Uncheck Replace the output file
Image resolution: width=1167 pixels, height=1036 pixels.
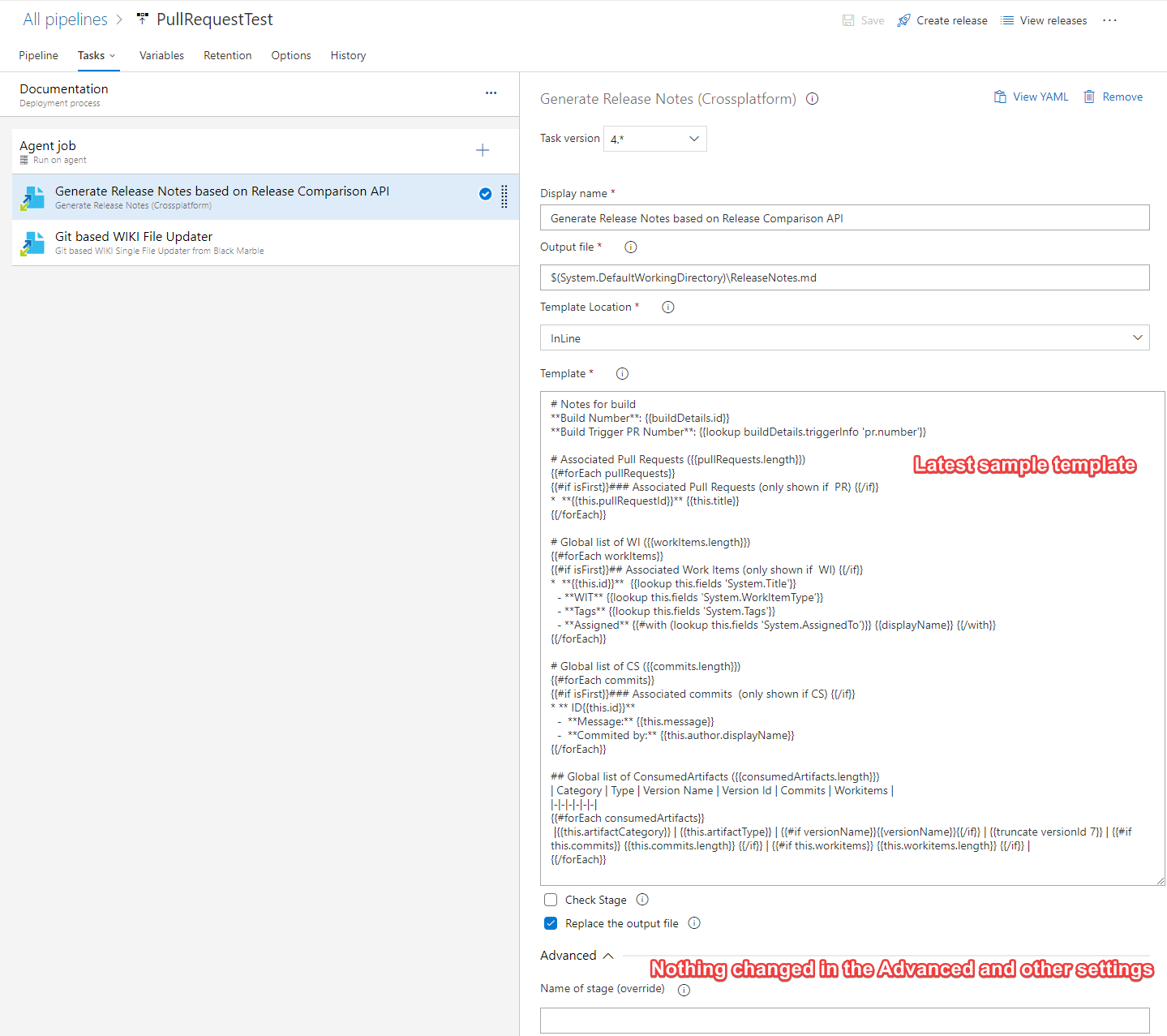[551, 923]
